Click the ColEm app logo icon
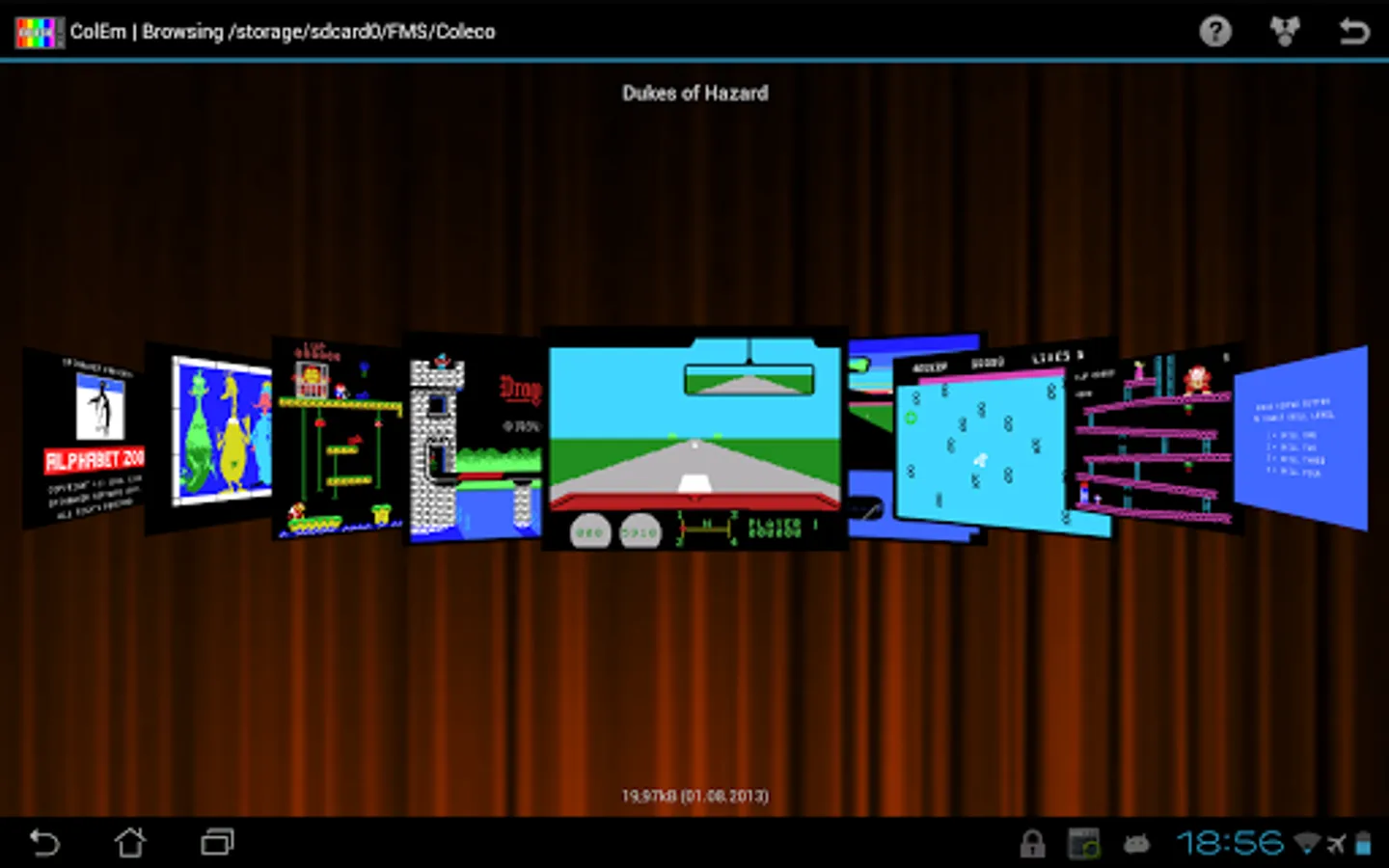The width and height of the screenshot is (1389, 868). click(x=39, y=32)
